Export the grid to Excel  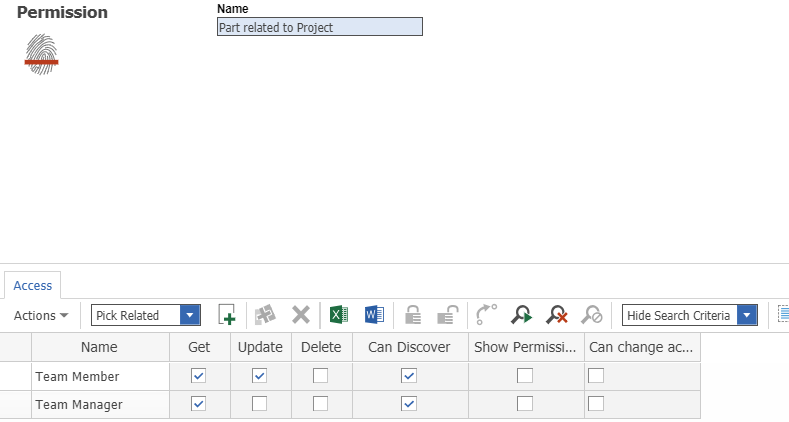(339, 315)
